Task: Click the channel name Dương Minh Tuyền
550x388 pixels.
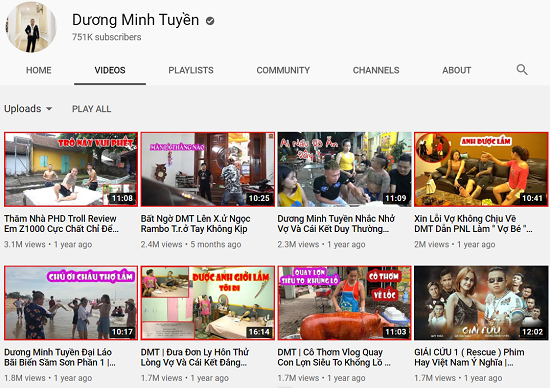Action: click(x=135, y=20)
